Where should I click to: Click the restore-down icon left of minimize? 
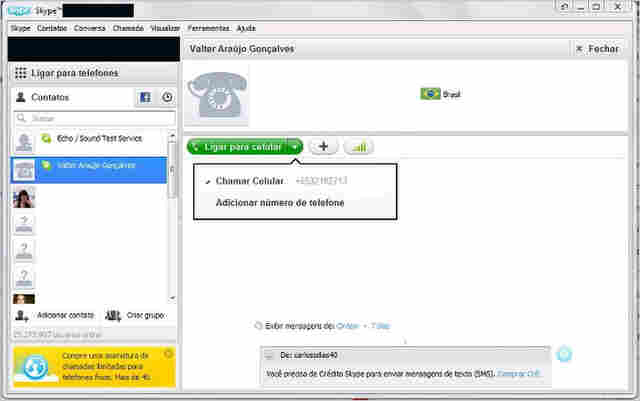click(564, 6)
